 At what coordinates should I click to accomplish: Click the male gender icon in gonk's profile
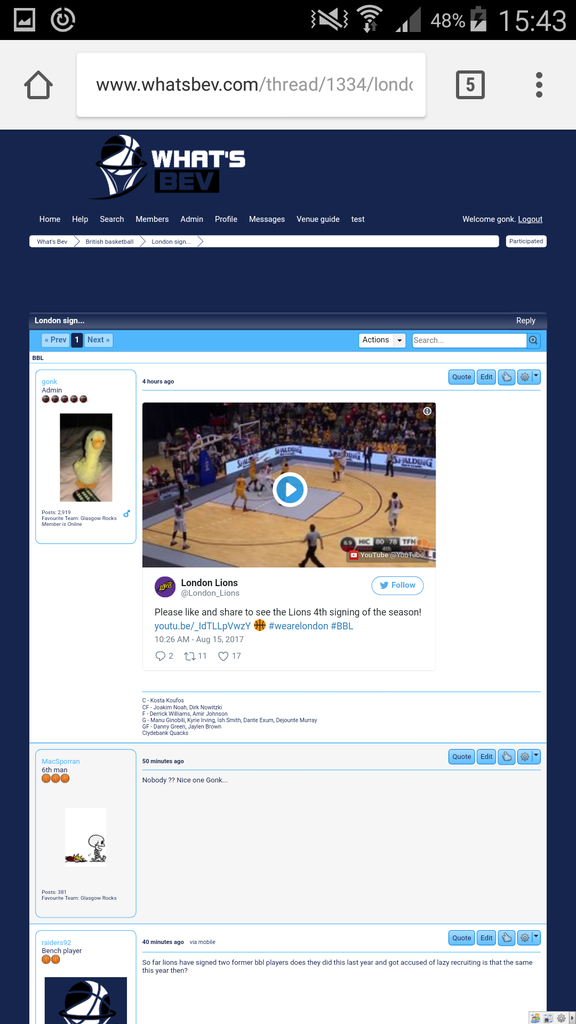[127, 514]
